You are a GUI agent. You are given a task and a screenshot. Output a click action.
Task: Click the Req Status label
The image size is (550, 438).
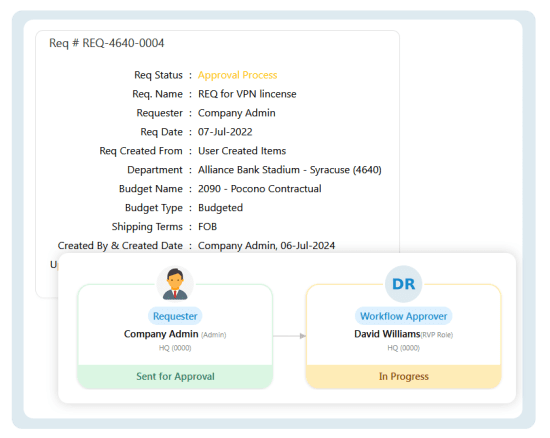click(x=158, y=75)
